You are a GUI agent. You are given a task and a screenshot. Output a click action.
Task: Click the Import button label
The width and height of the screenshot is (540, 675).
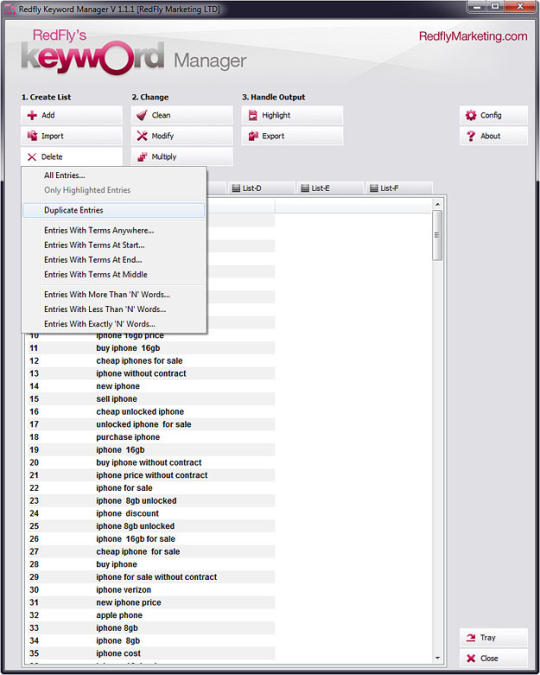[52, 136]
